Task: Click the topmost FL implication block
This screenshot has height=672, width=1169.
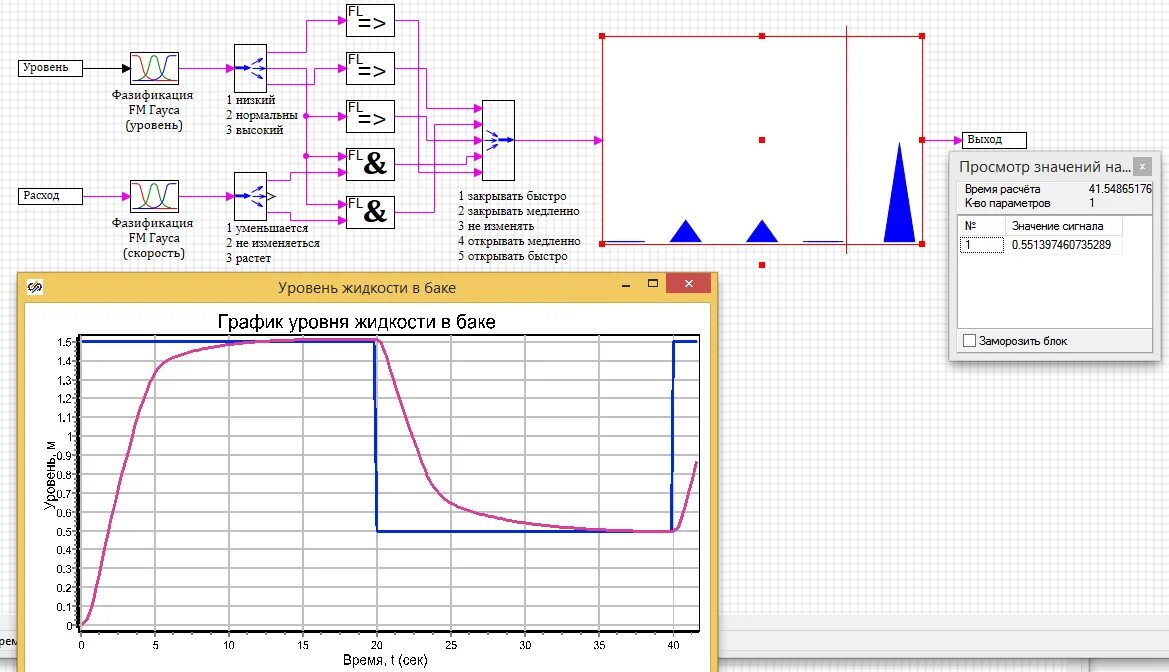Action: (371, 21)
